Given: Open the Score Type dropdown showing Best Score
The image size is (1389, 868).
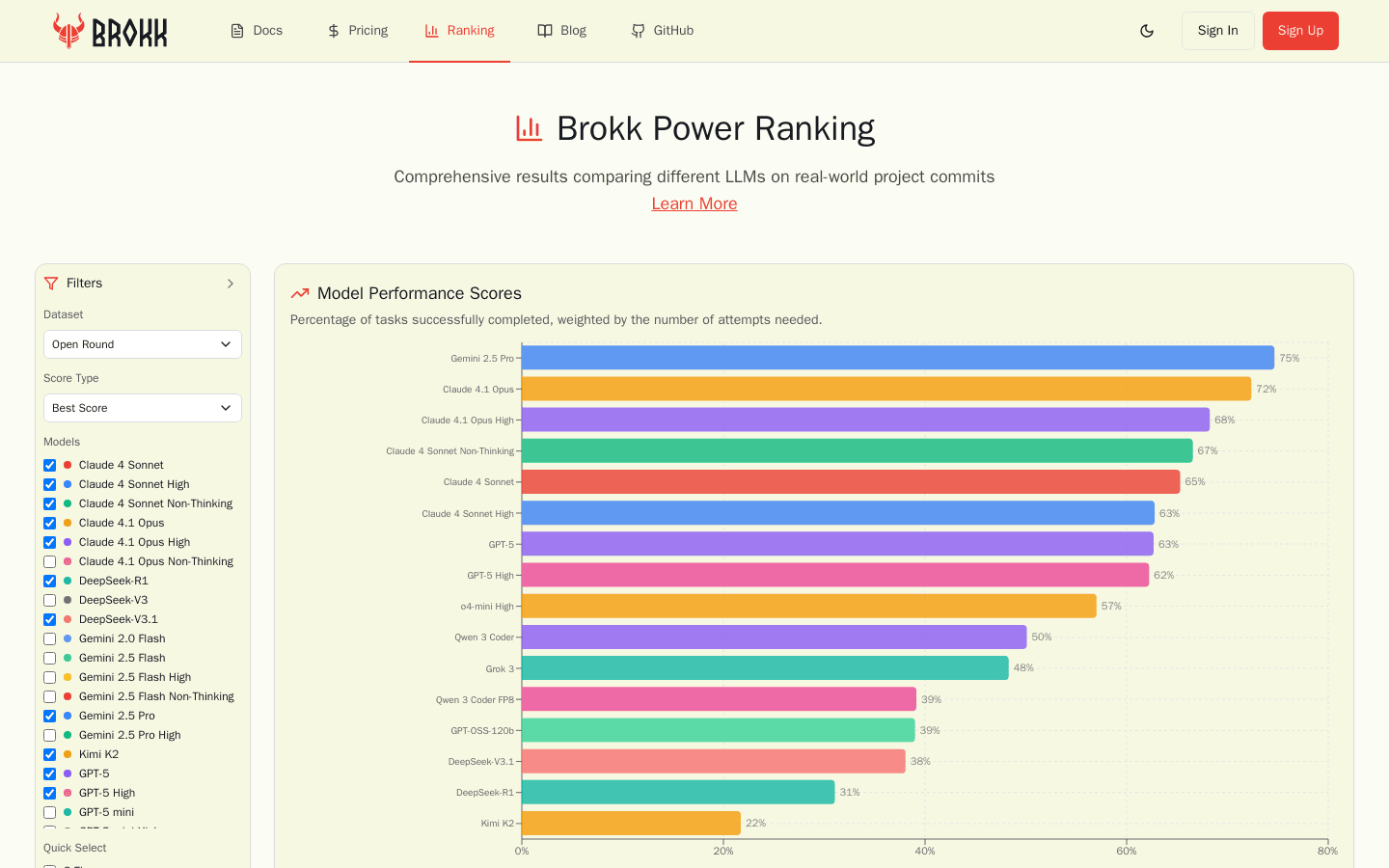Looking at the screenshot, I should click(143, 408).
